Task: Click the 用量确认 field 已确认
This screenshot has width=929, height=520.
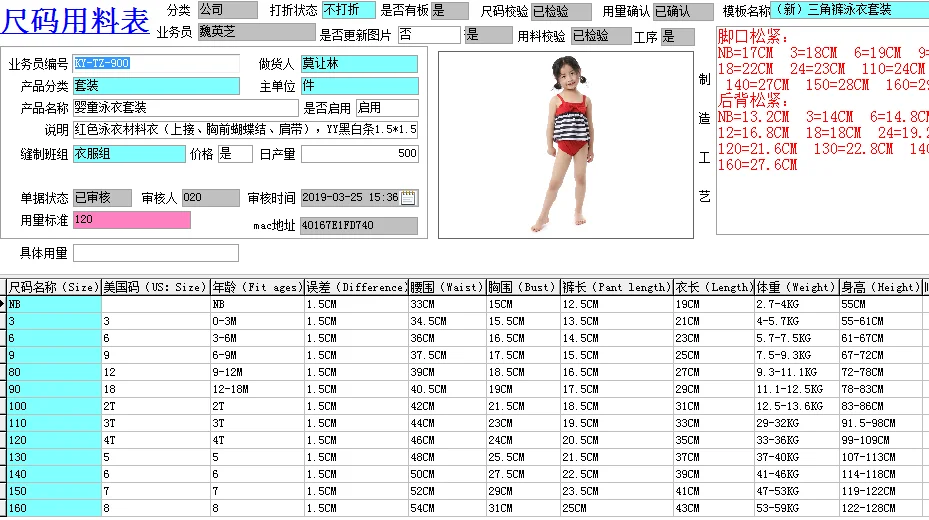Action: point(684,12)
